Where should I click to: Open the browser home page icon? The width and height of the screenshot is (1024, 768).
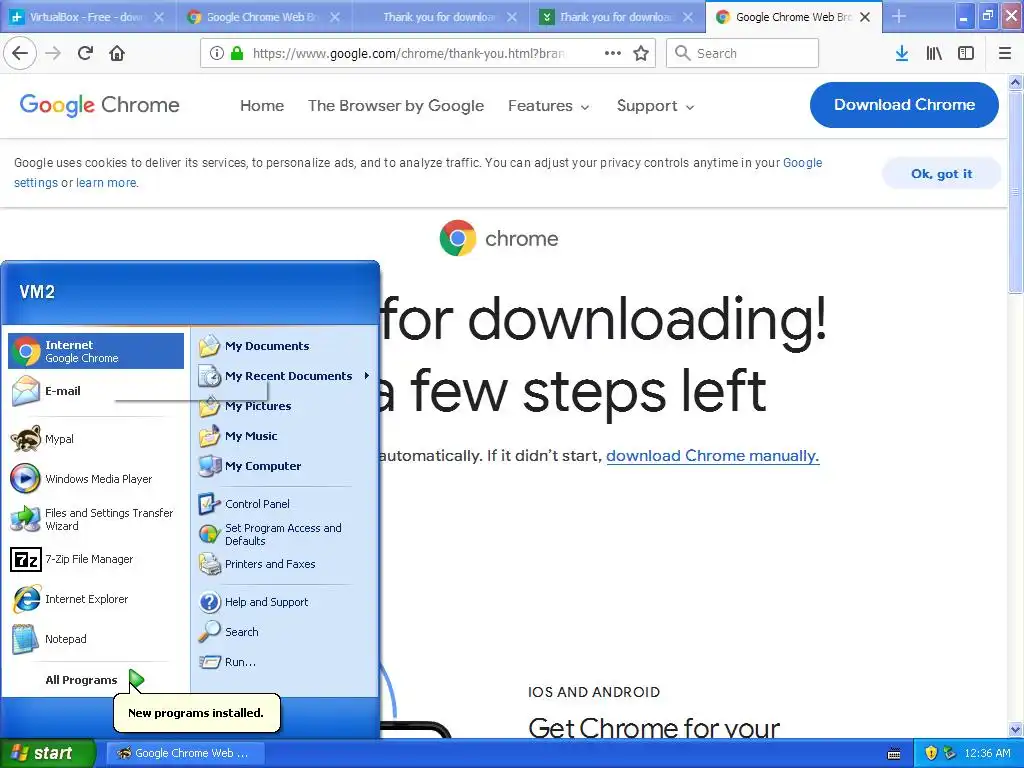[x=117, y=53]
